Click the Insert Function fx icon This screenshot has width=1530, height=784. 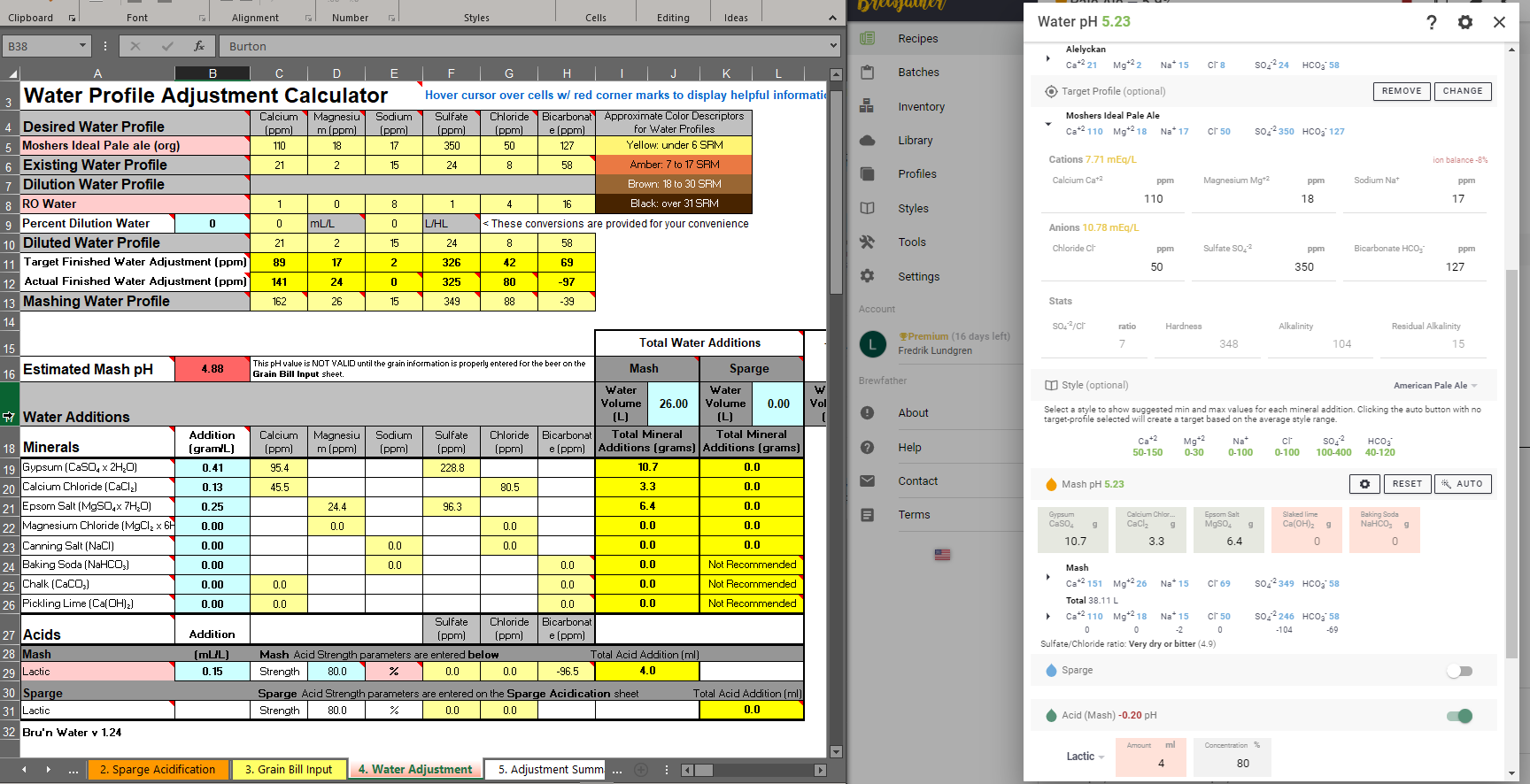click(199, 46)
